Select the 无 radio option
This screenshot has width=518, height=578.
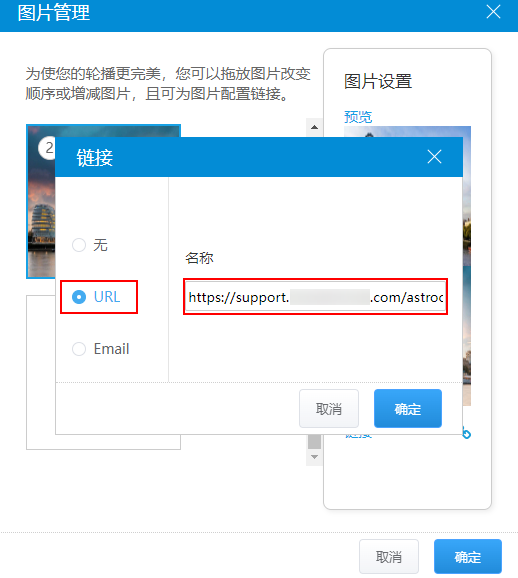pos(79,245)
